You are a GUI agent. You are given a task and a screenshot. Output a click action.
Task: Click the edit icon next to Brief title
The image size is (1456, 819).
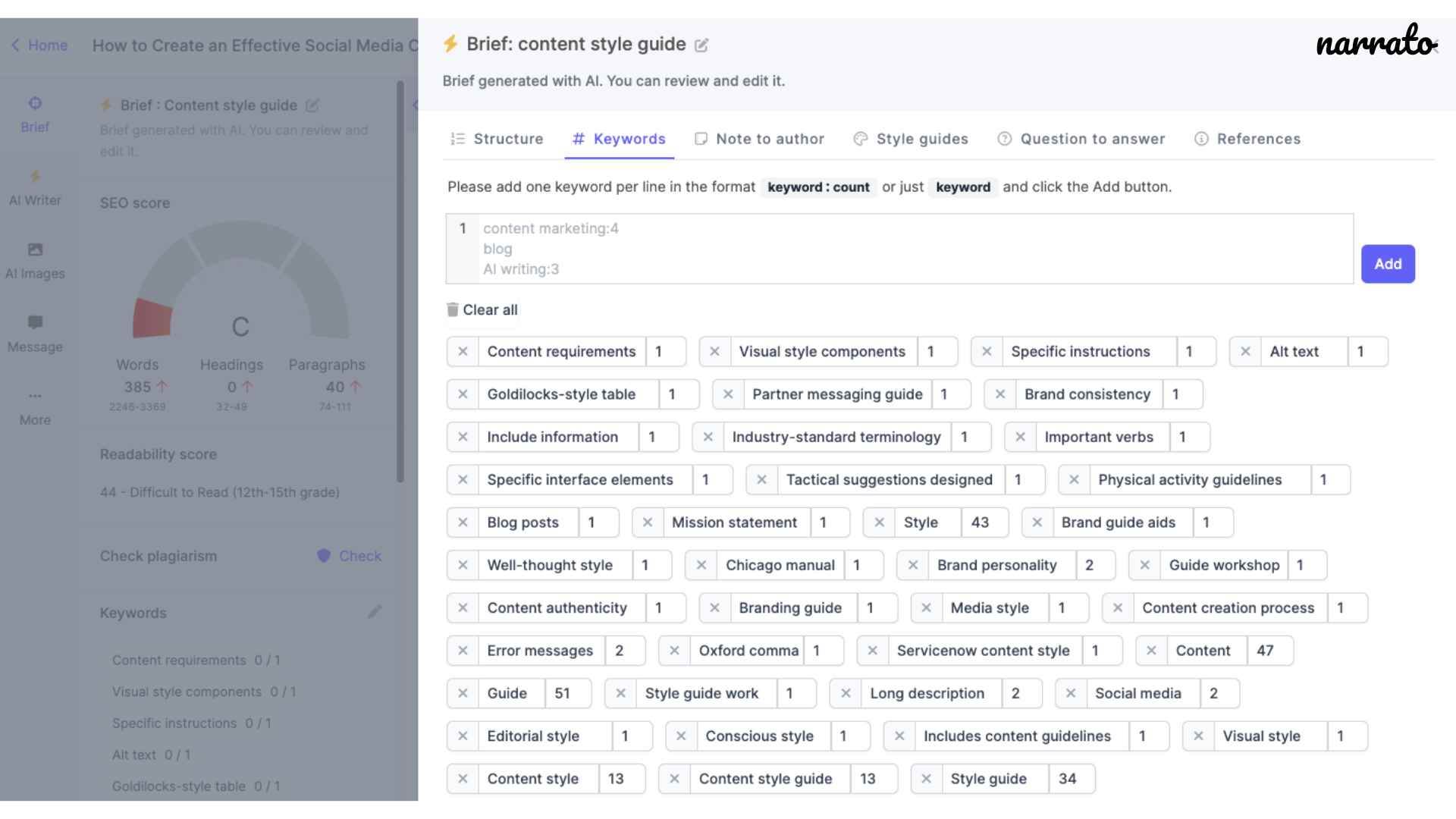[x=703, y=44]
